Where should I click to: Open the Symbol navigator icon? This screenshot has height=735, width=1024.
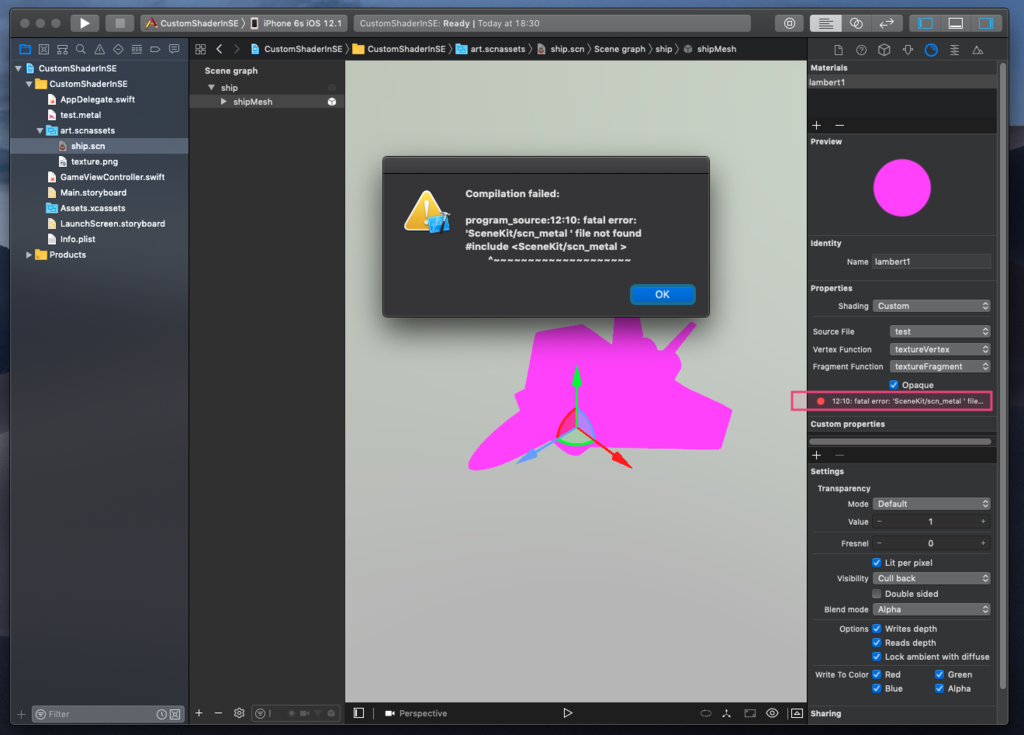pos(62,49)
